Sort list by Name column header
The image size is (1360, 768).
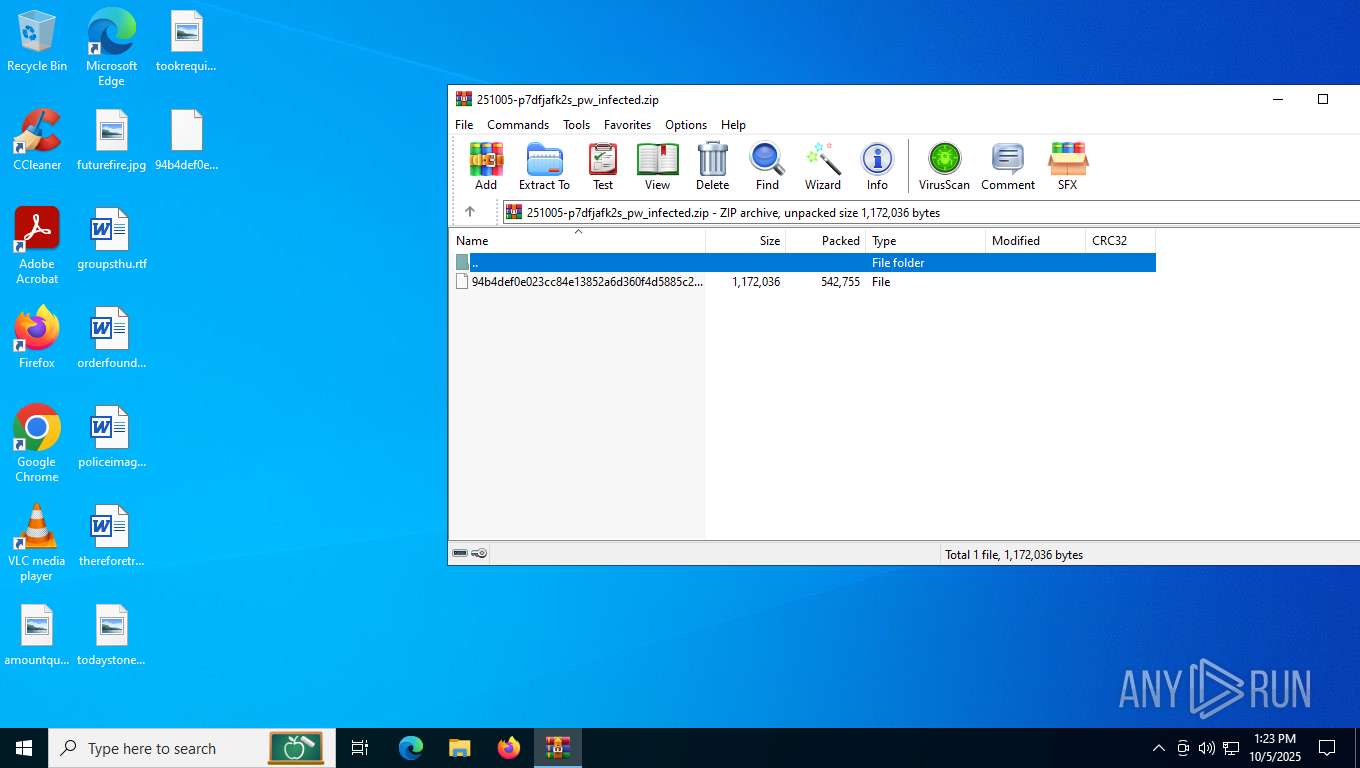[577, 240]
